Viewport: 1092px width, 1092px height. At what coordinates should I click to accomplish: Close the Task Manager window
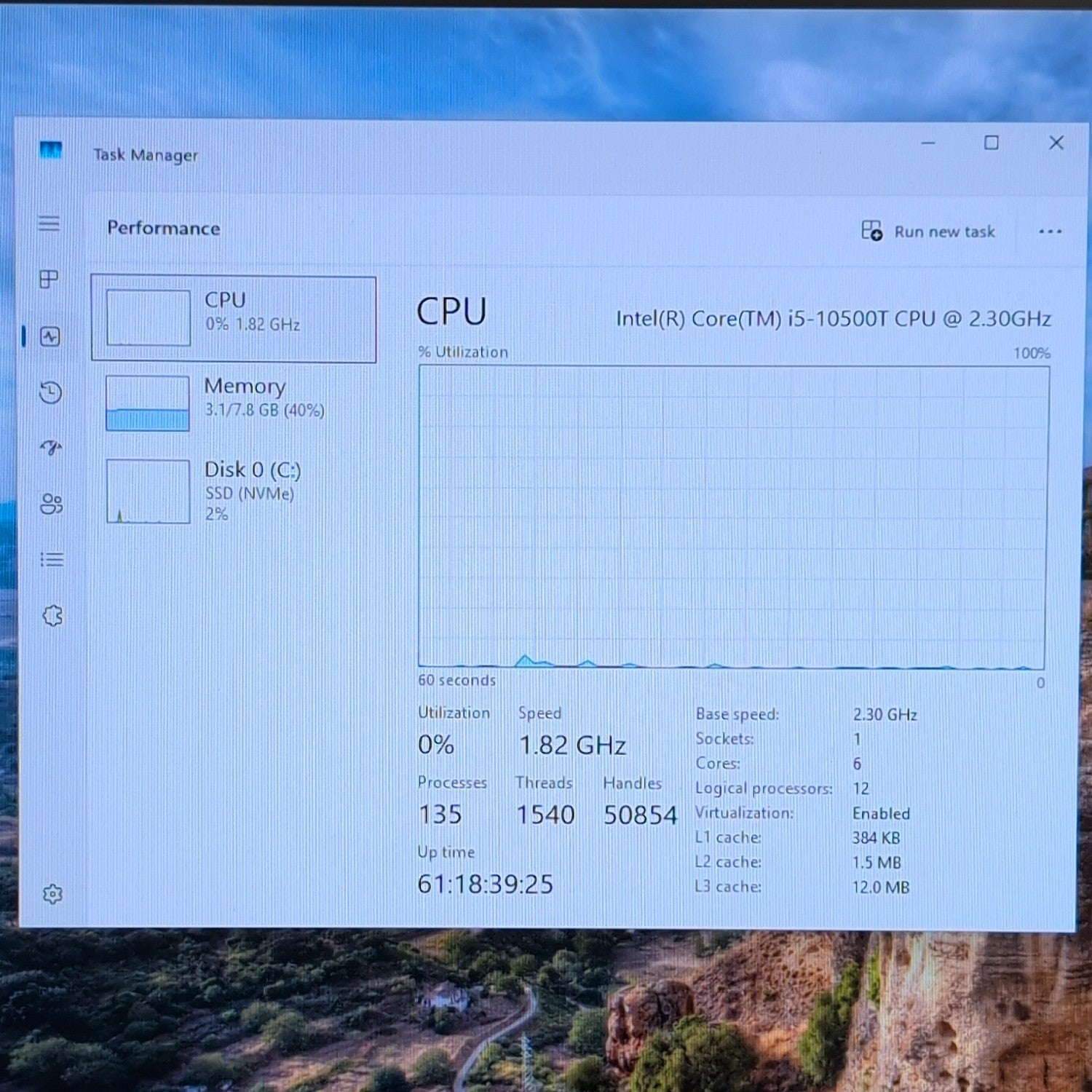pos(1056,143)
